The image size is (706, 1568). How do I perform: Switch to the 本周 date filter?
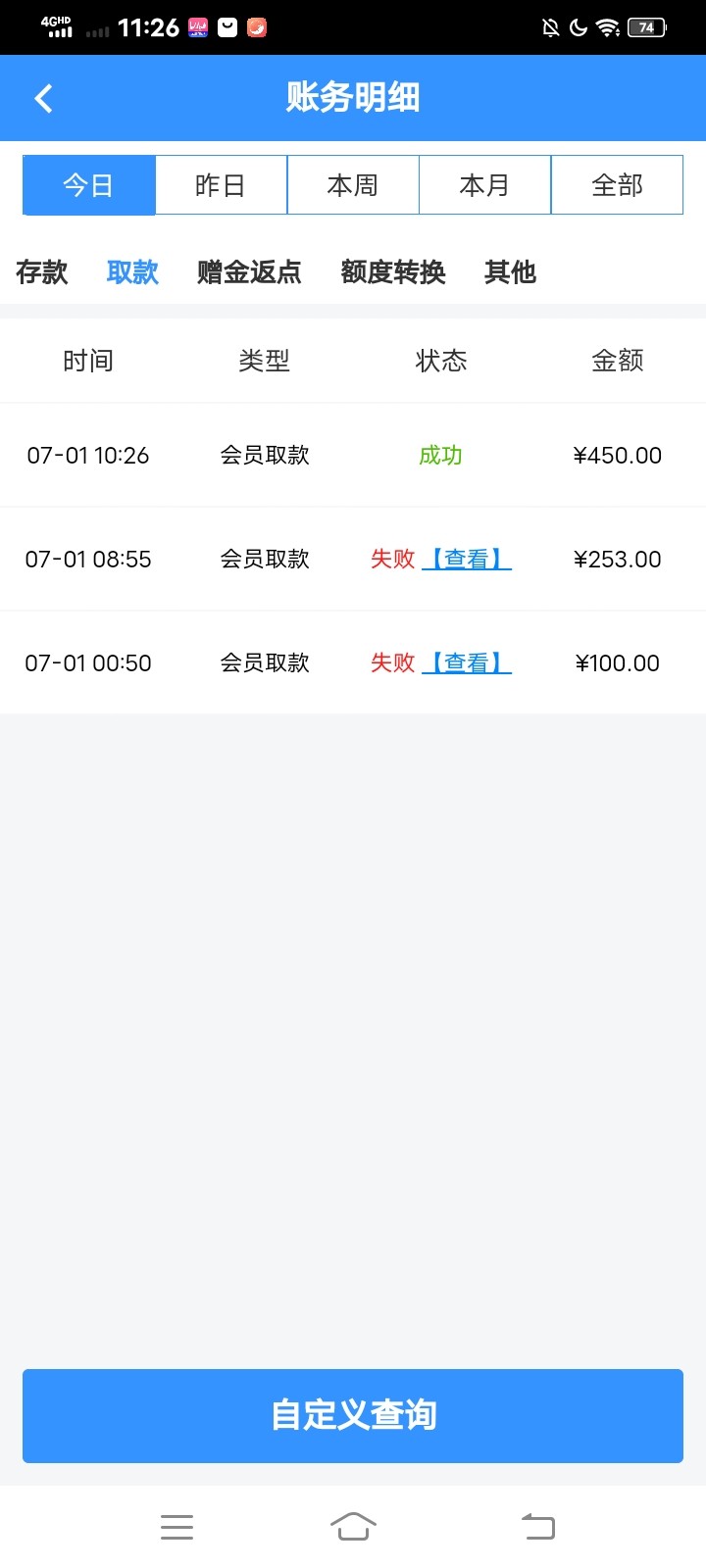point(353,185)
